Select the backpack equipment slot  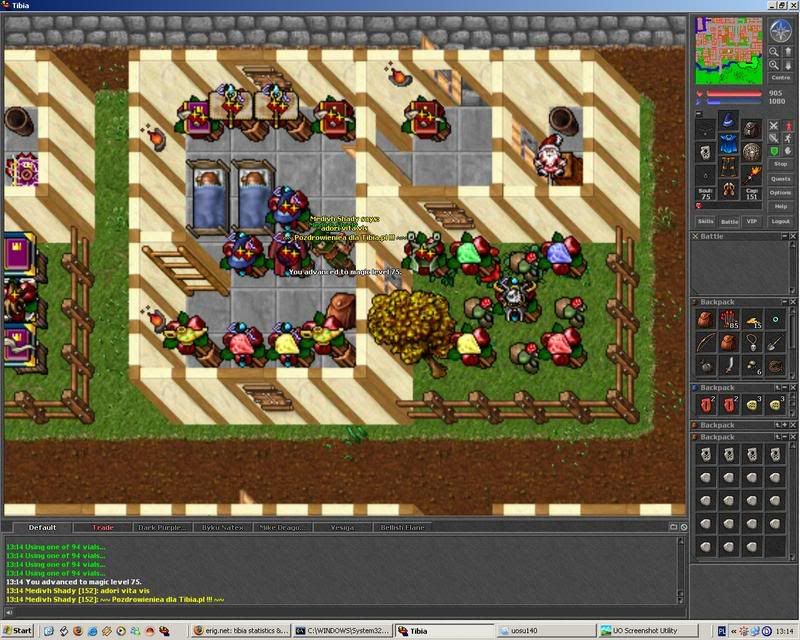(x=752, y=129)
